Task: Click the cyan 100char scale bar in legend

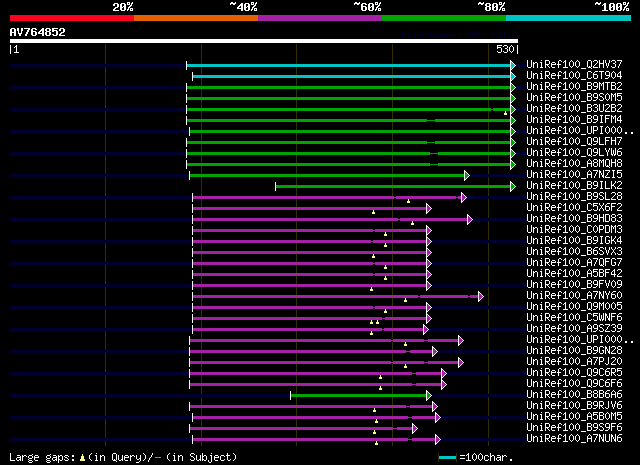Action: tap(447, 458)
